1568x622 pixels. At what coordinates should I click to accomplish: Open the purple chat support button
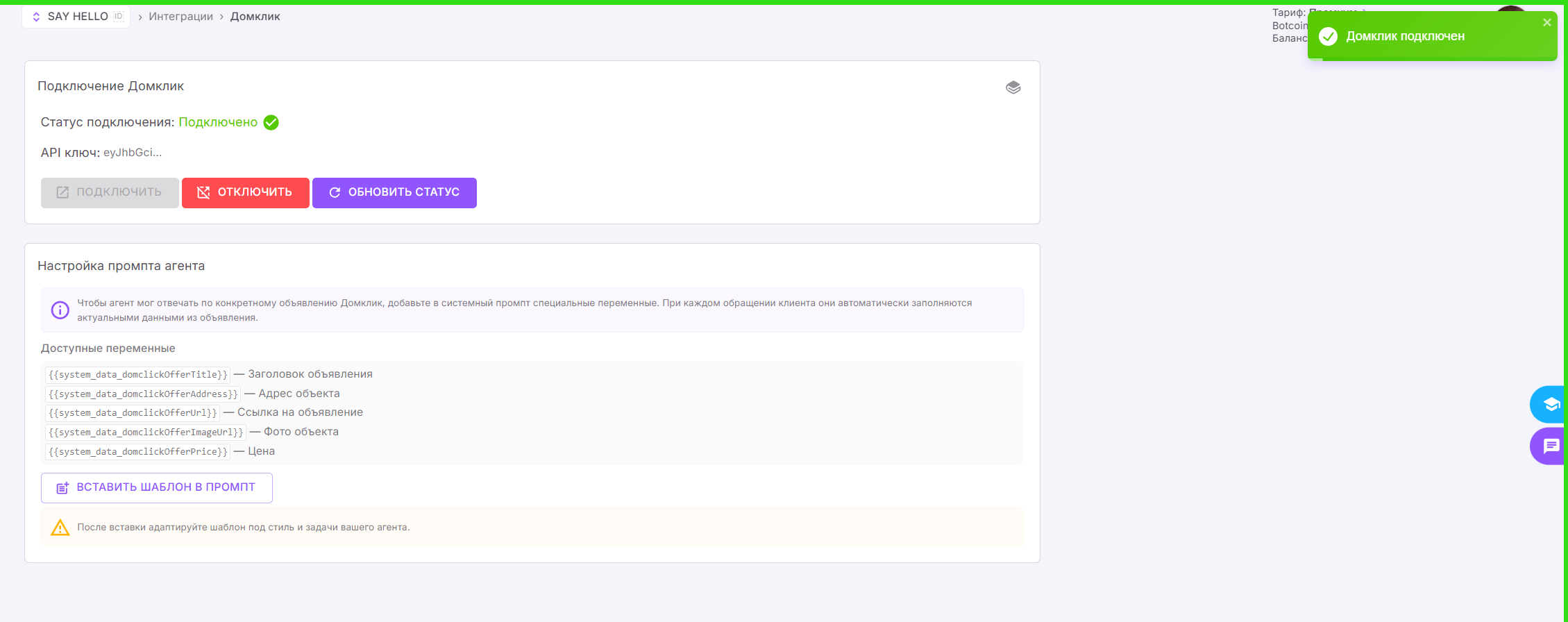tap(1550, 446)
